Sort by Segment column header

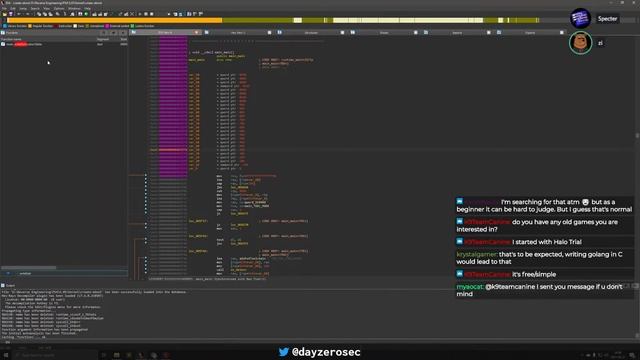point(103,39)
